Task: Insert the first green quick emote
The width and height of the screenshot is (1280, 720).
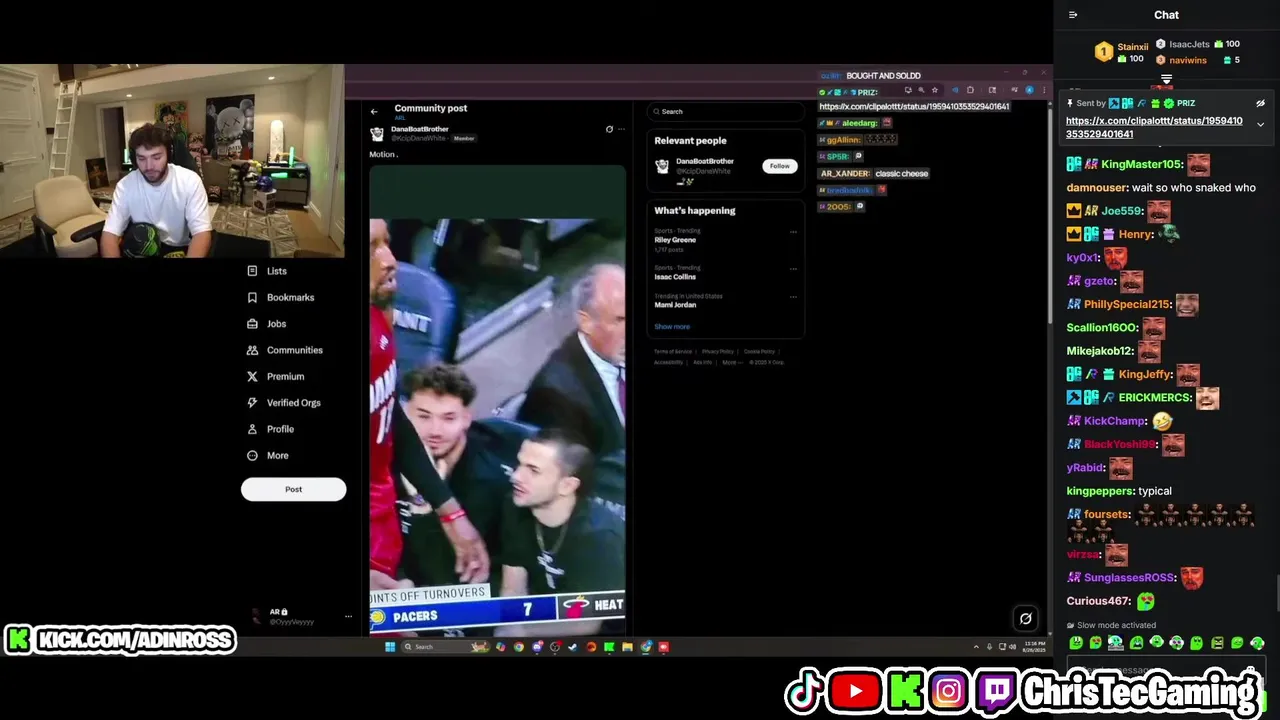Action: point(1075,643)
